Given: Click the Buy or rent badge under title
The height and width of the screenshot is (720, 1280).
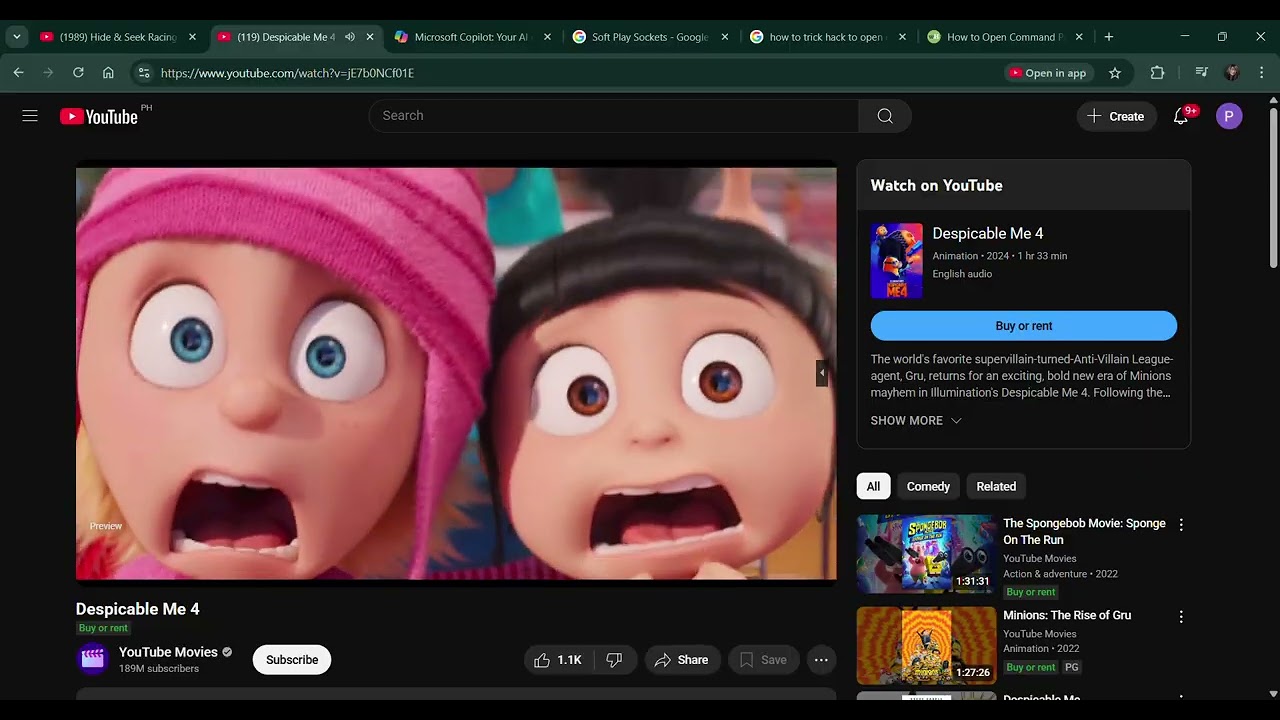Looking at the screenshot, I should [103, 628].
